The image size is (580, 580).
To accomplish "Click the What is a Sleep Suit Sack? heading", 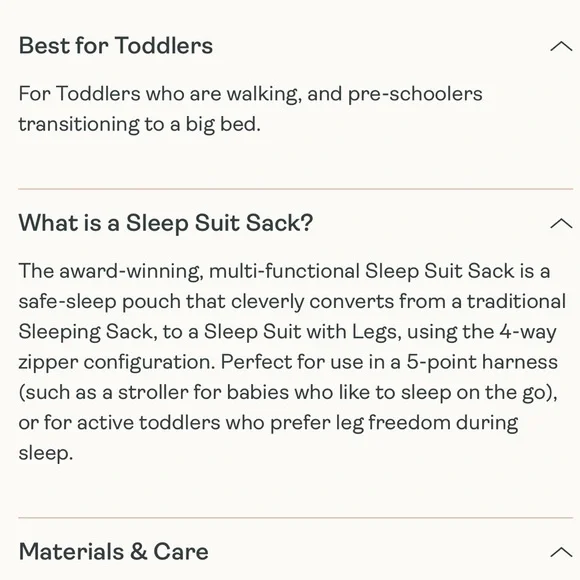I will (x=166, y=223).
